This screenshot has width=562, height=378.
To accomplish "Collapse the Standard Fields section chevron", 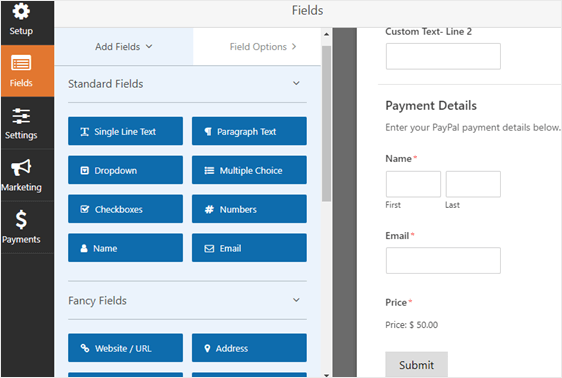I will 296,83.
